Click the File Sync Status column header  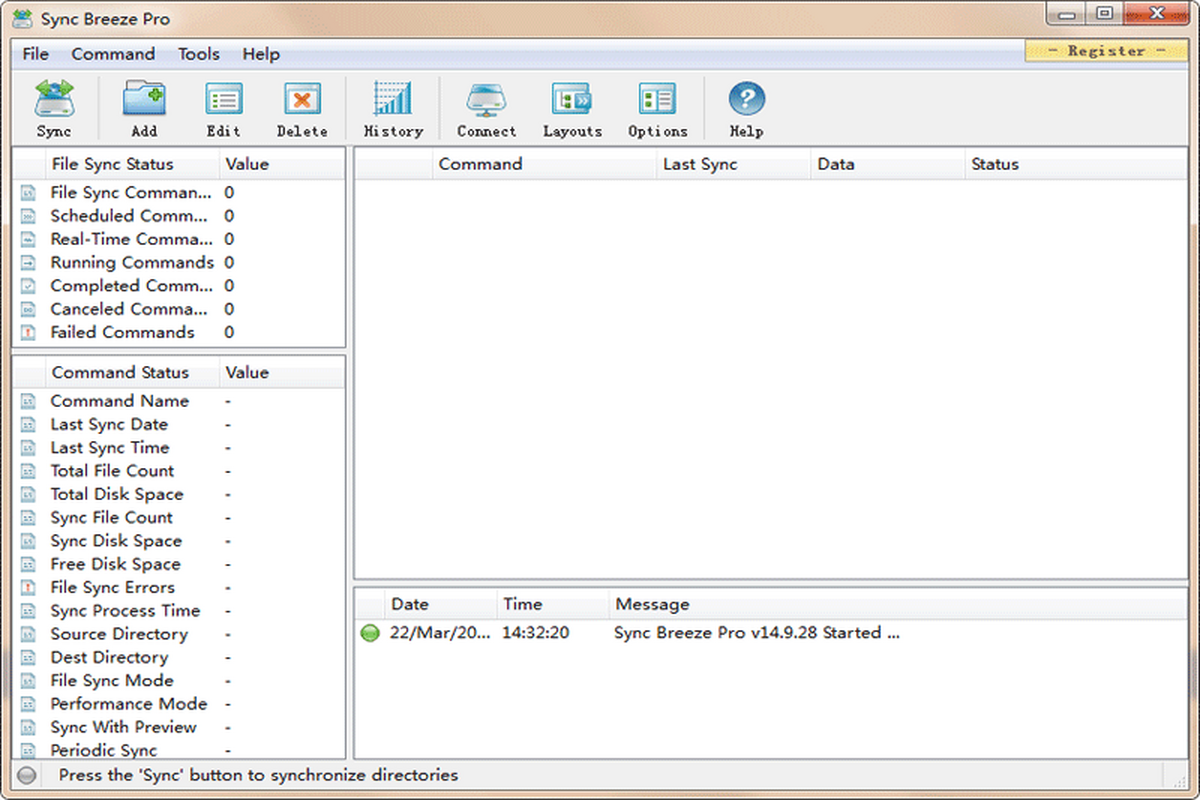[x=132, y=165]
